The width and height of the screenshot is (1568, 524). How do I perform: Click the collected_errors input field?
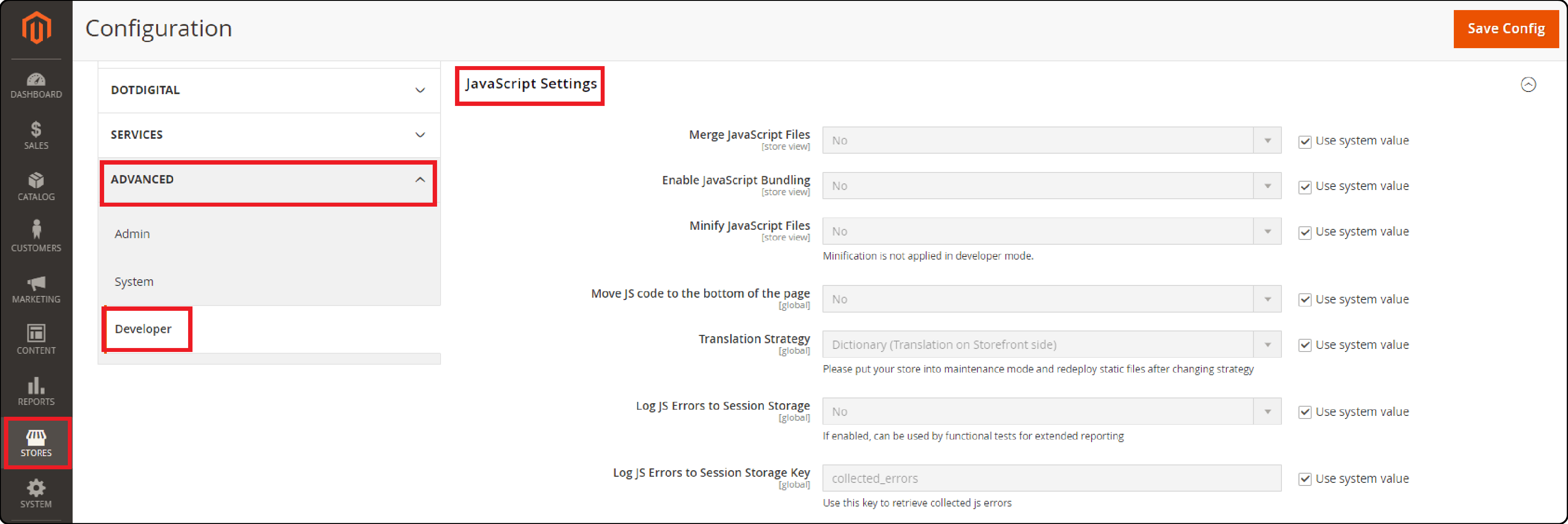[1051, 478]
